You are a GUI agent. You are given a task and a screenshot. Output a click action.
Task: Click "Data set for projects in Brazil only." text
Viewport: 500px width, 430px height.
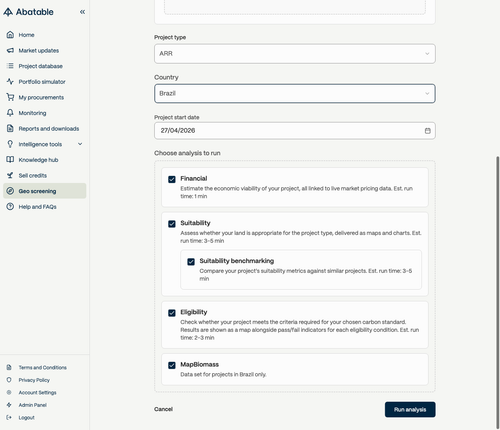[x=223, y=374]
